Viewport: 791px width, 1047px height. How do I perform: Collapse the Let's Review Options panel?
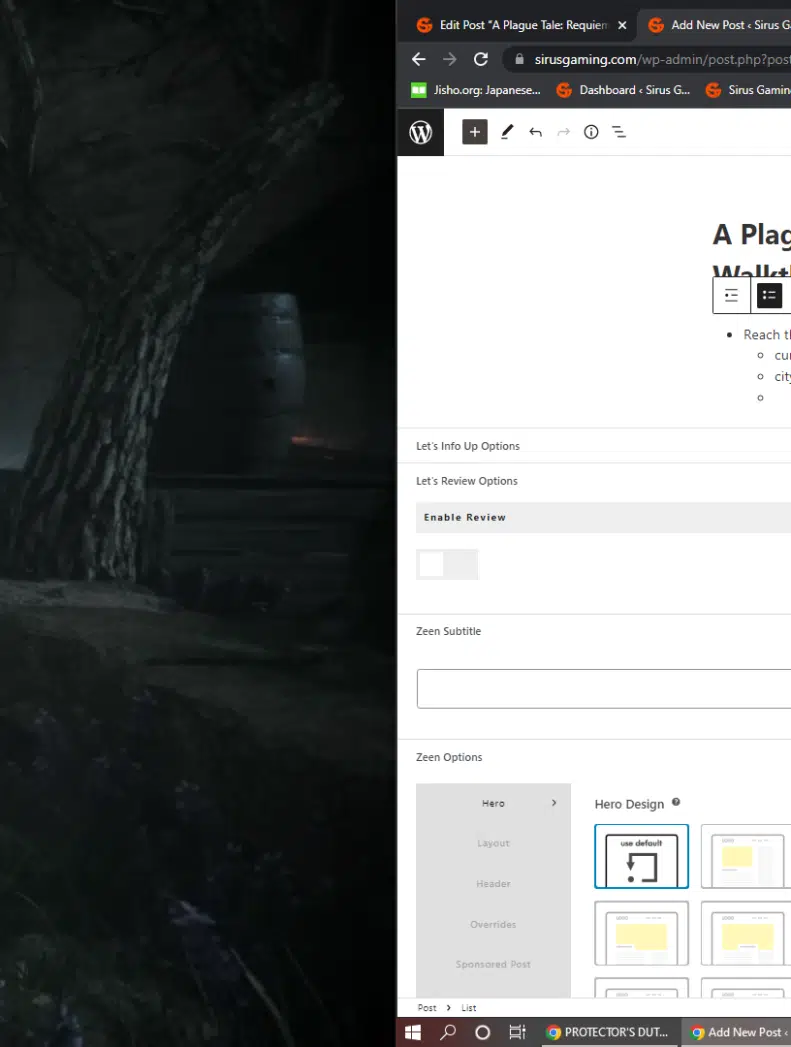[466, 481]
